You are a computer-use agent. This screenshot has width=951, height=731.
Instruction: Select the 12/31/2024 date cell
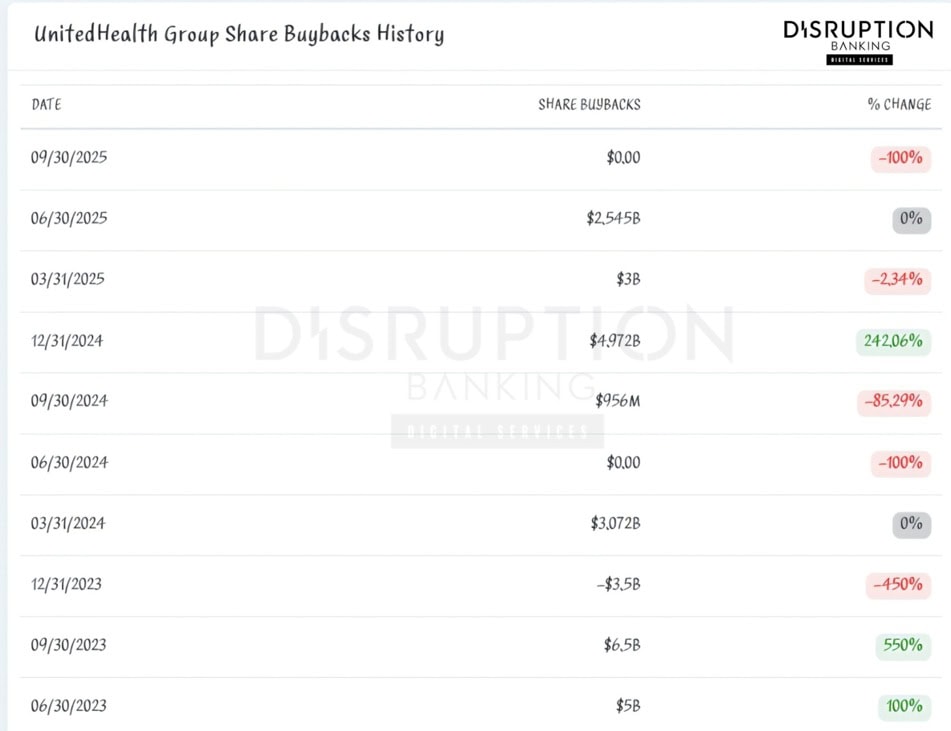tap(67, 341)
